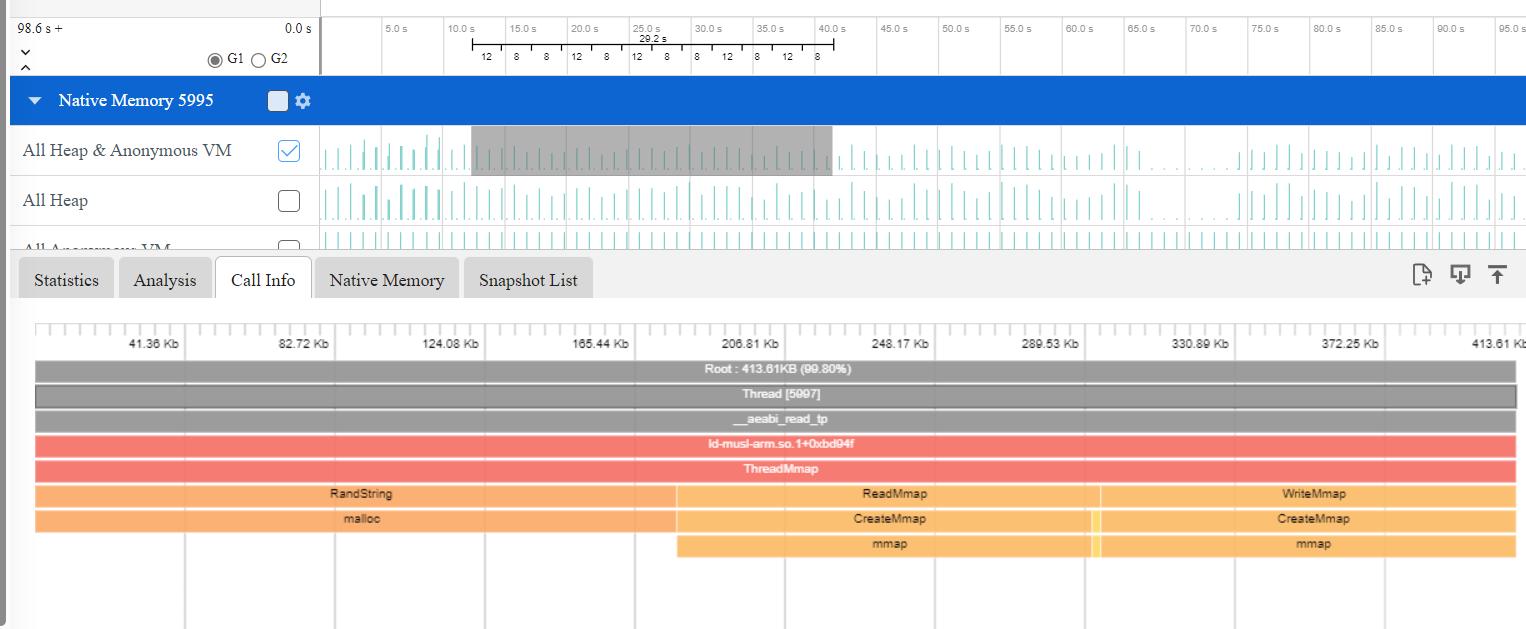Click the down chevron under 98.6 s
This screenshot has height=629, width=1526.
pos(26,51)
